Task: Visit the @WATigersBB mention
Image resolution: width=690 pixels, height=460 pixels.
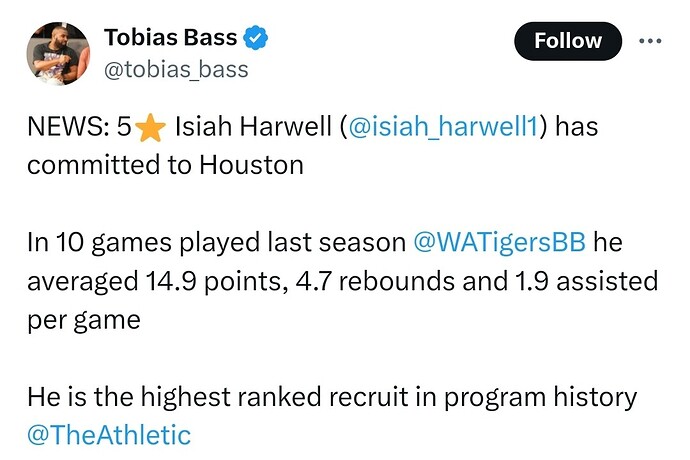Action: click(499, 242)
